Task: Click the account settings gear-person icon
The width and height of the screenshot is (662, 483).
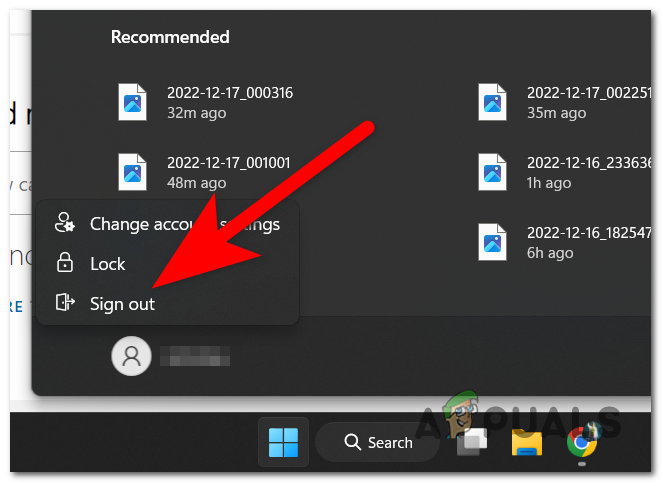Action: 65,223
